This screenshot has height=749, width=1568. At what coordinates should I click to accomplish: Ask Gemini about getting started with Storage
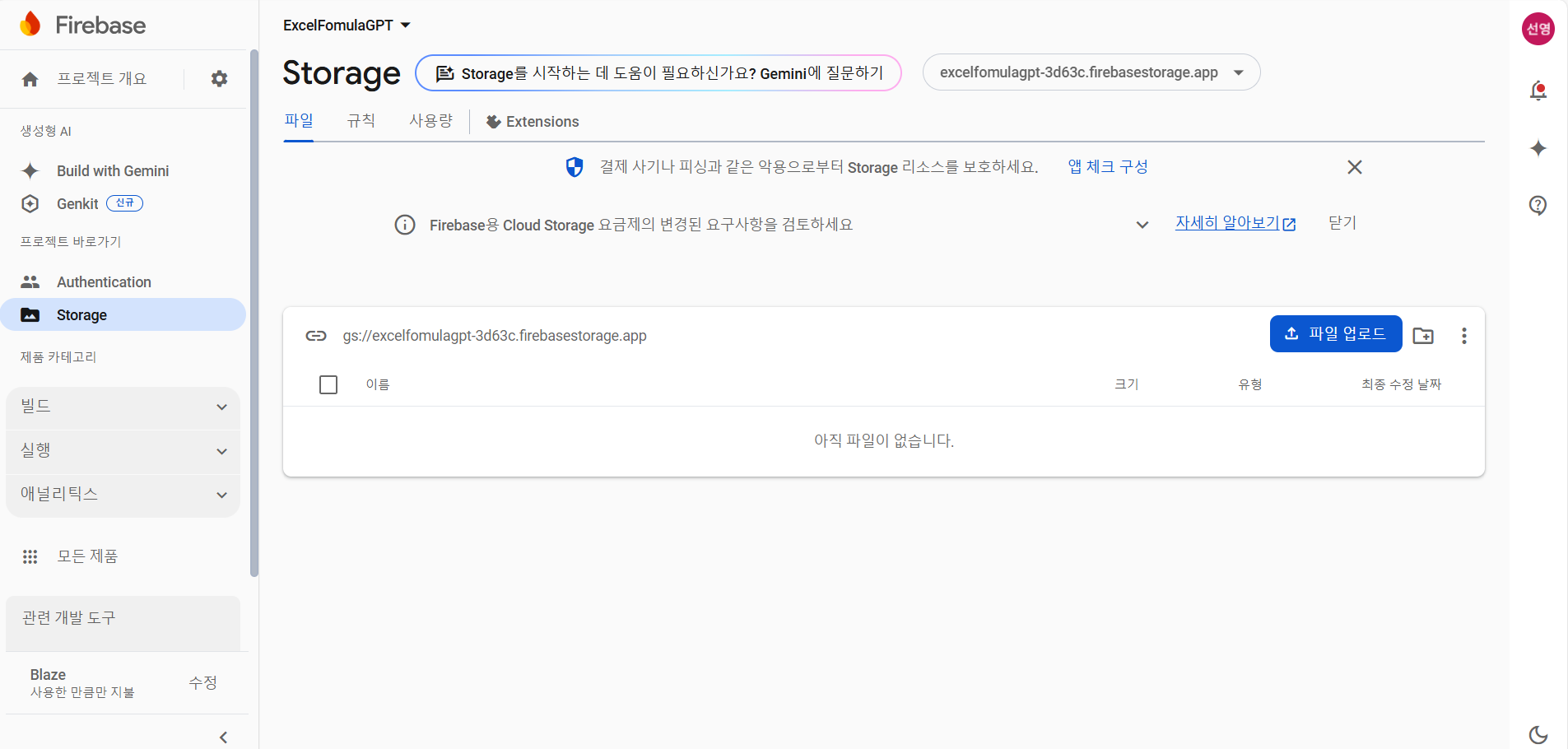point(658,73)
